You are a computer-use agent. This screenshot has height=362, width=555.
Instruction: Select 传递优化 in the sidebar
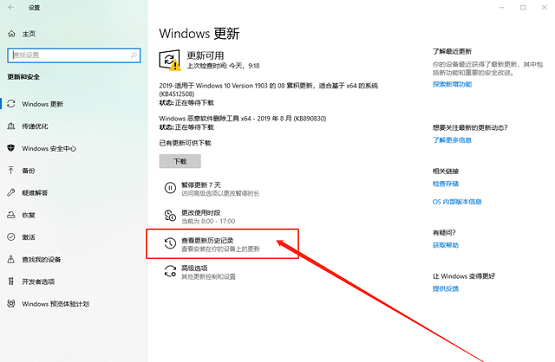[x=35, y=126]
